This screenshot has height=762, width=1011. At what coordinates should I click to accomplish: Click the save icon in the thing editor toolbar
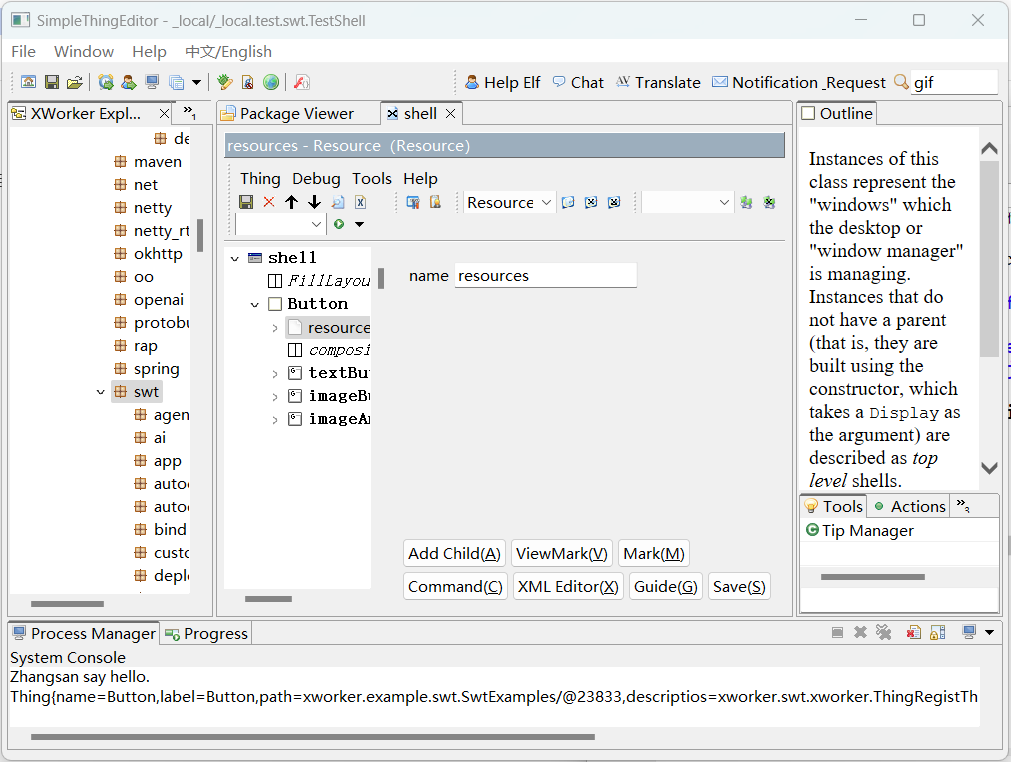[246, 202]
